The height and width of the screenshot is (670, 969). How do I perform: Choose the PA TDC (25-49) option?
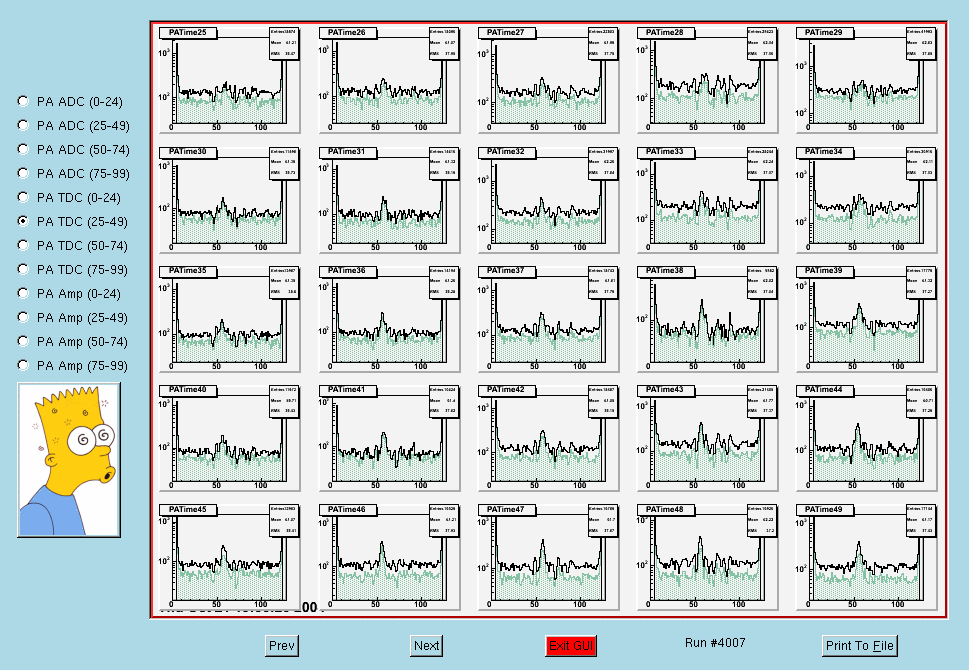pos(23,221)
